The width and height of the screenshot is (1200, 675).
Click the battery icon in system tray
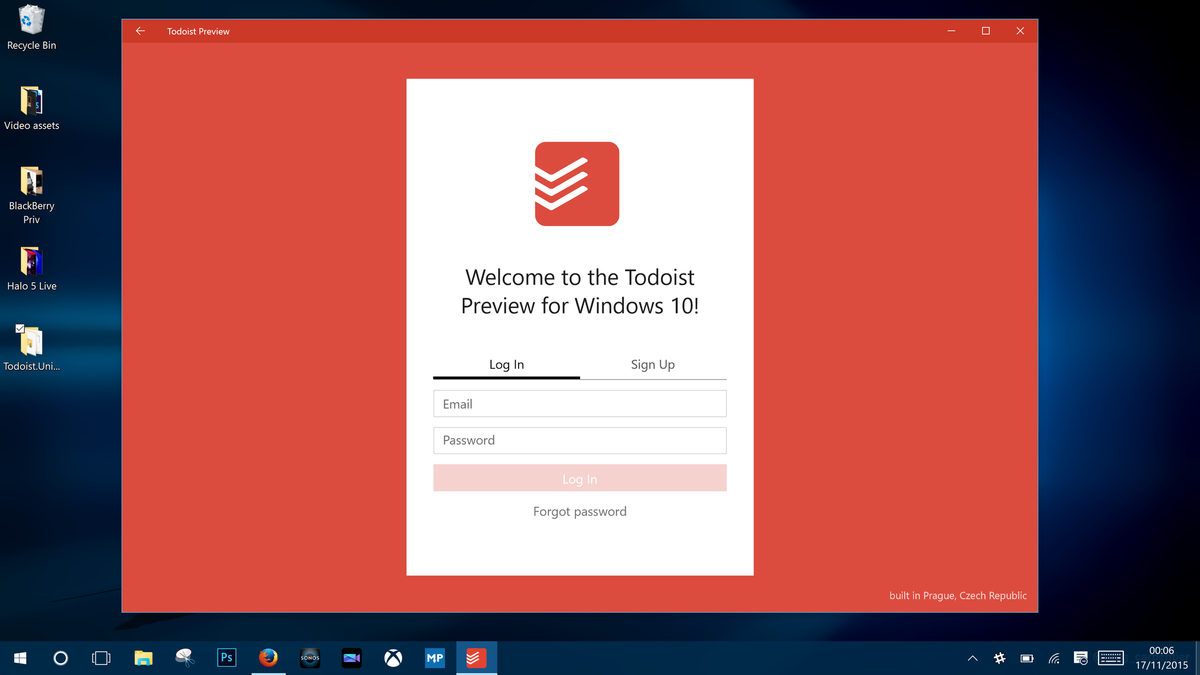click(x=1027, y=658)
